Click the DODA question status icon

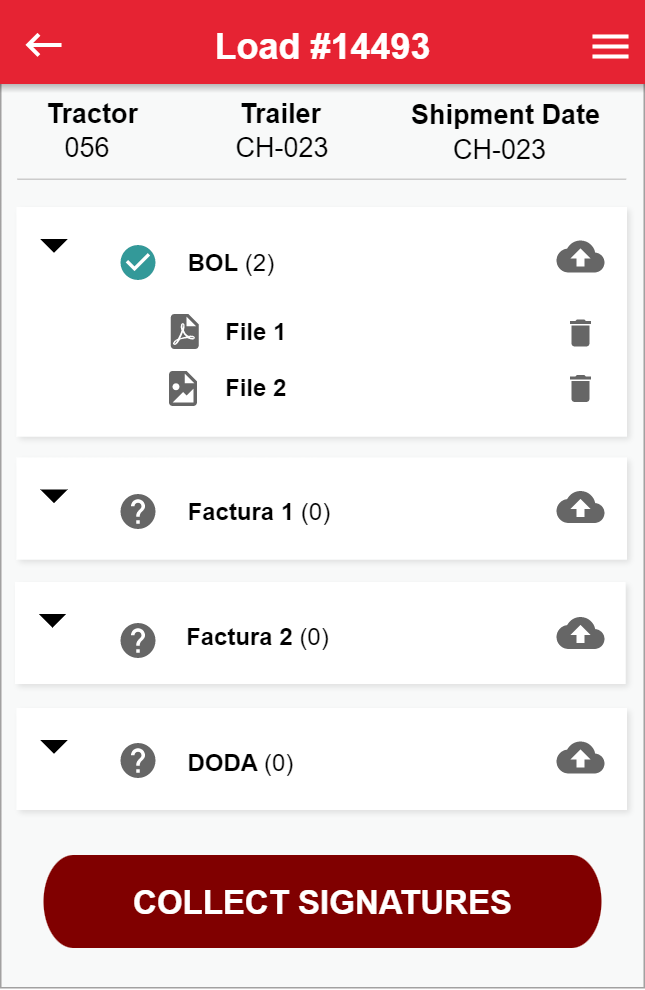click(x=138, y=761)
